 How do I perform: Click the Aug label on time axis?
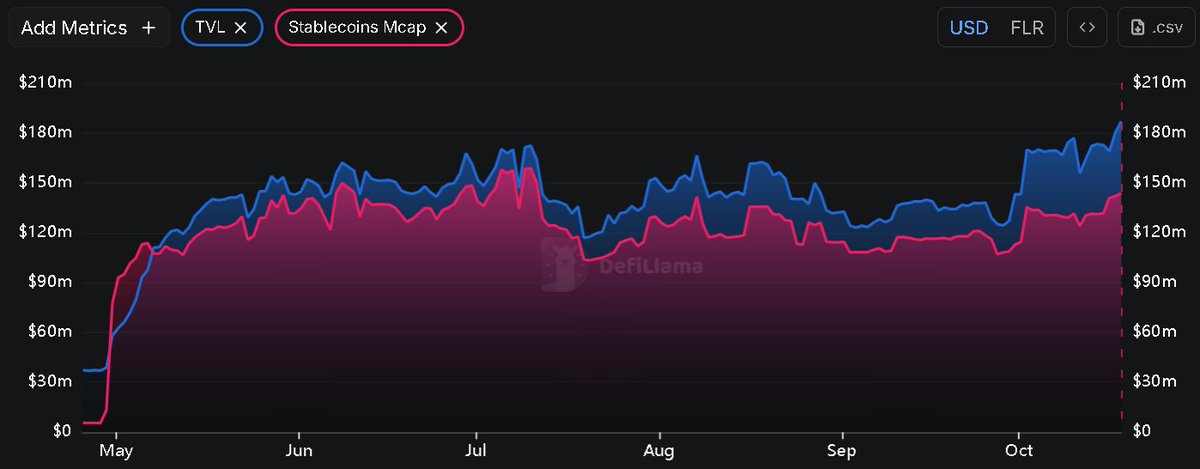click(x=658, y=450)
